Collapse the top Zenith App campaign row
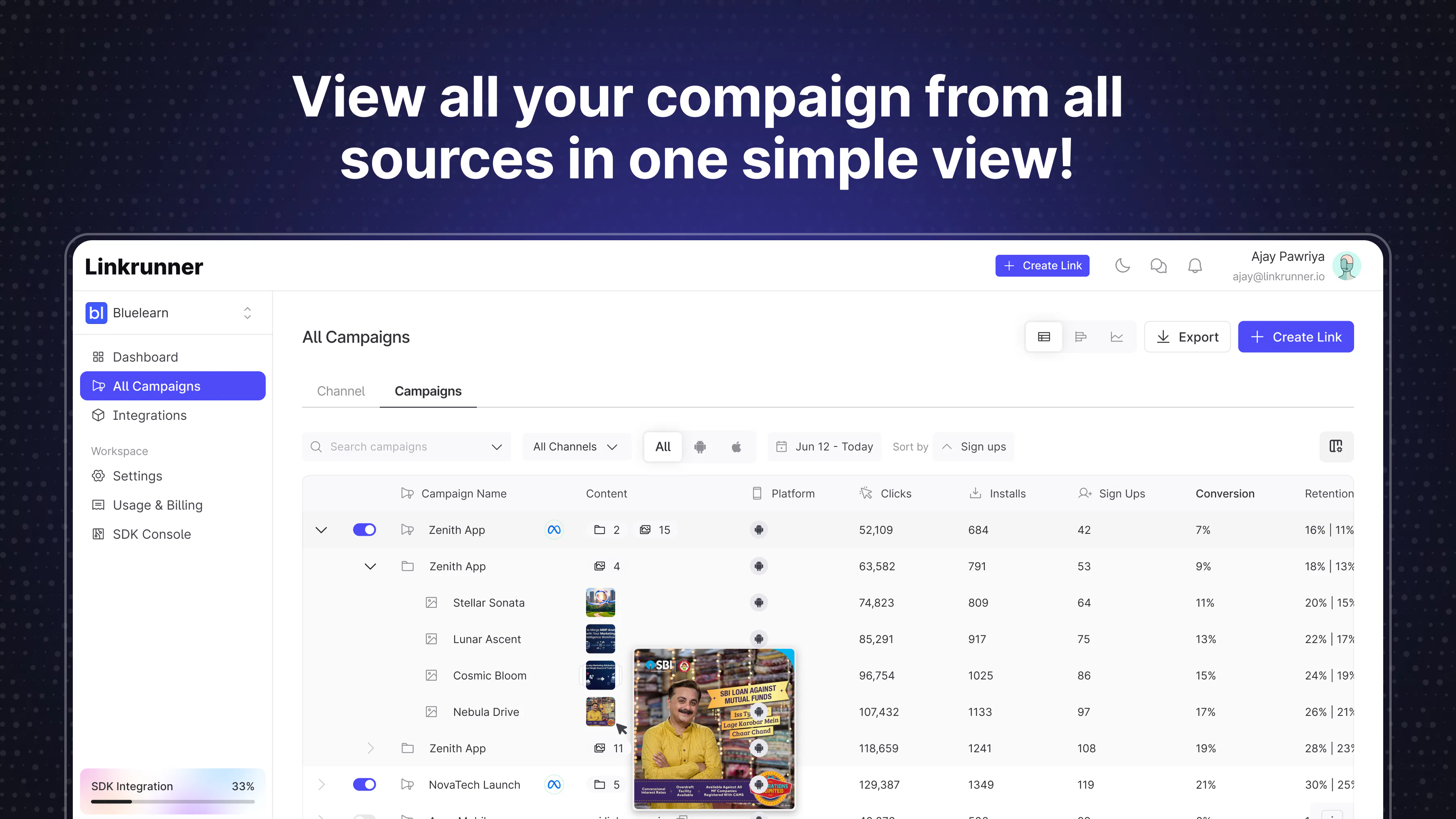The width and height of the screenshot is (1456, 819). (321, 530)
